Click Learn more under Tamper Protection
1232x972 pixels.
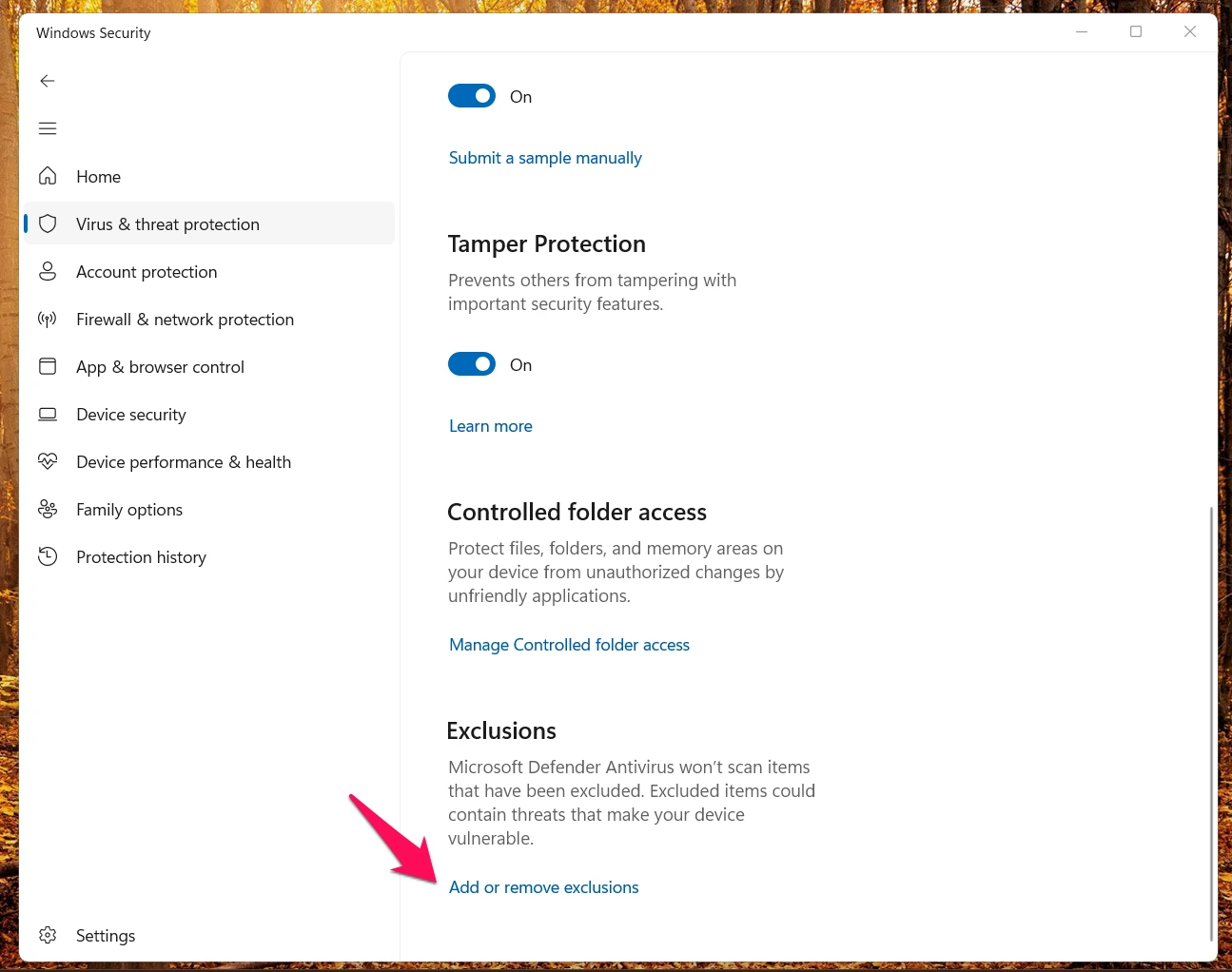click(491, 426)
